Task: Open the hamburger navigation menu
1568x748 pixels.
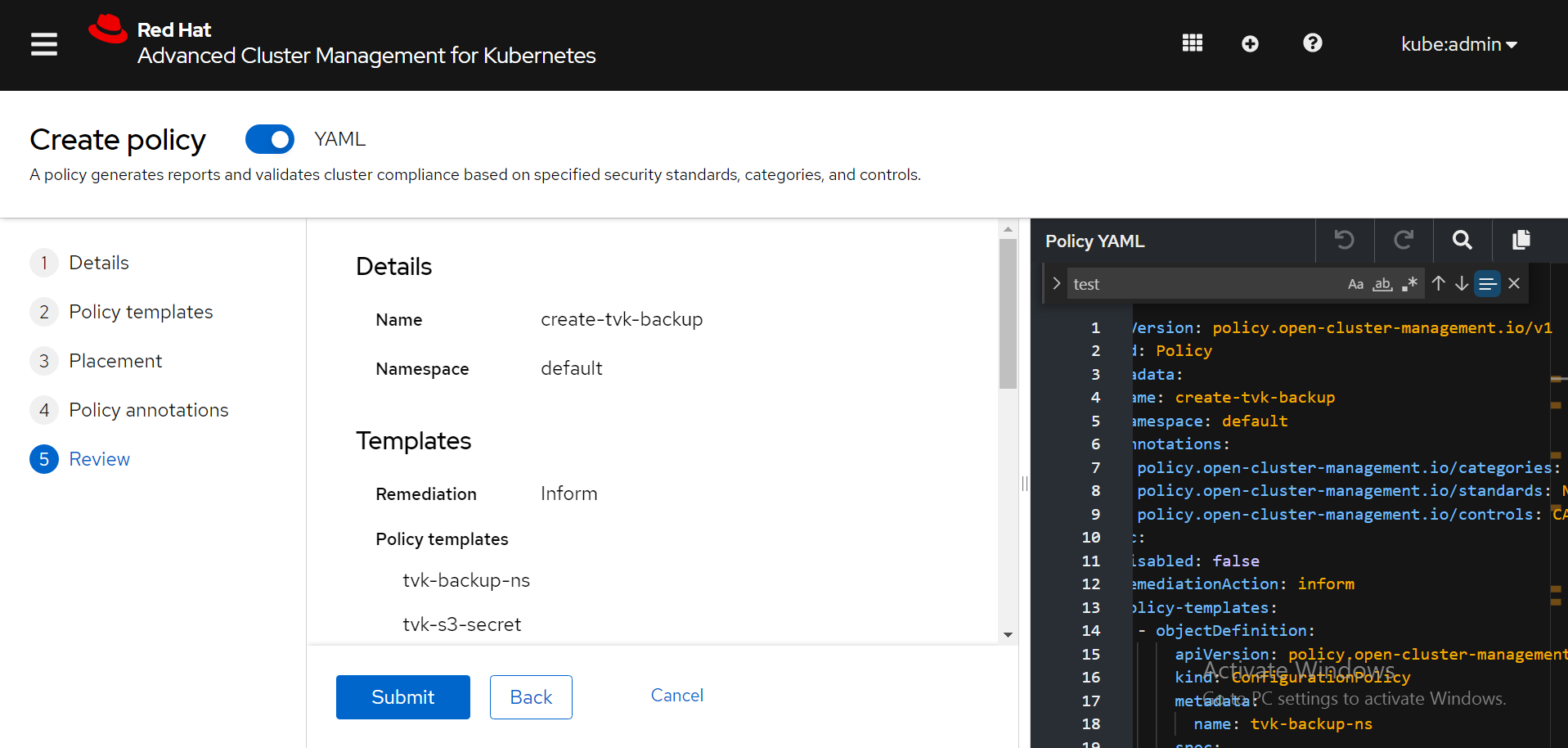Action: tap(44, 44)
